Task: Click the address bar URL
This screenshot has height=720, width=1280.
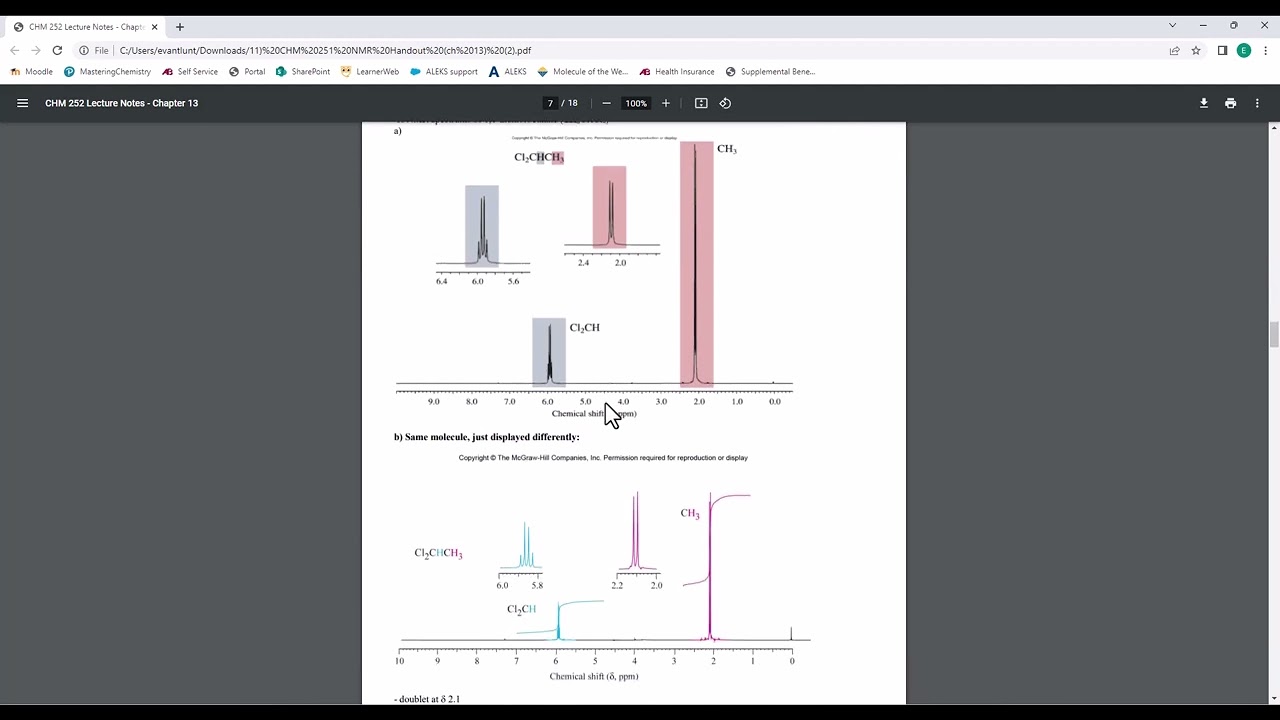Action: point(325,50)
